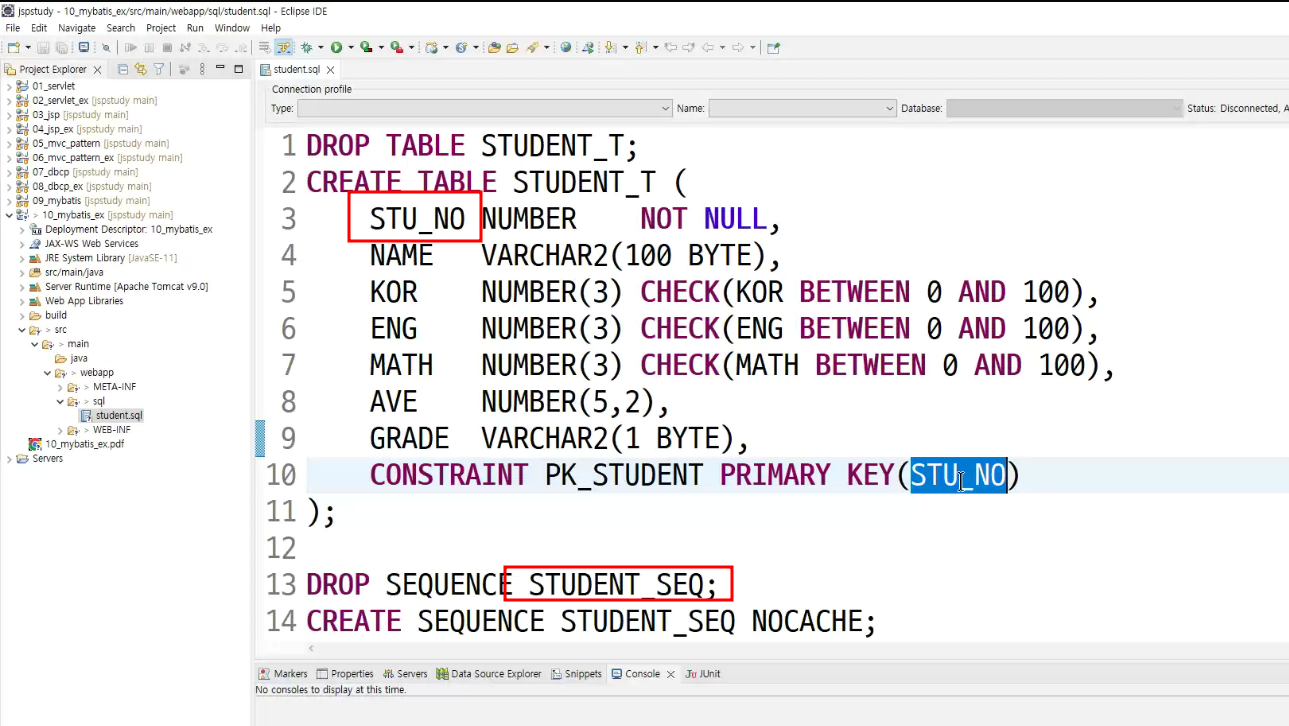
Task: Select the JRE System Library entry
Action: [104, 258]
